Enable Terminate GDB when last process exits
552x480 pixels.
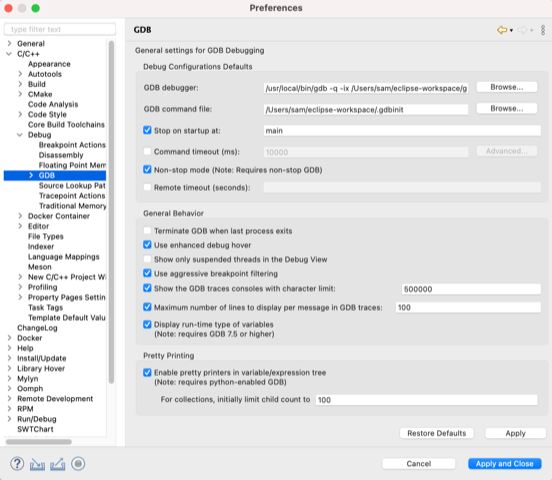pyautogui.click(x=147, y=231)
